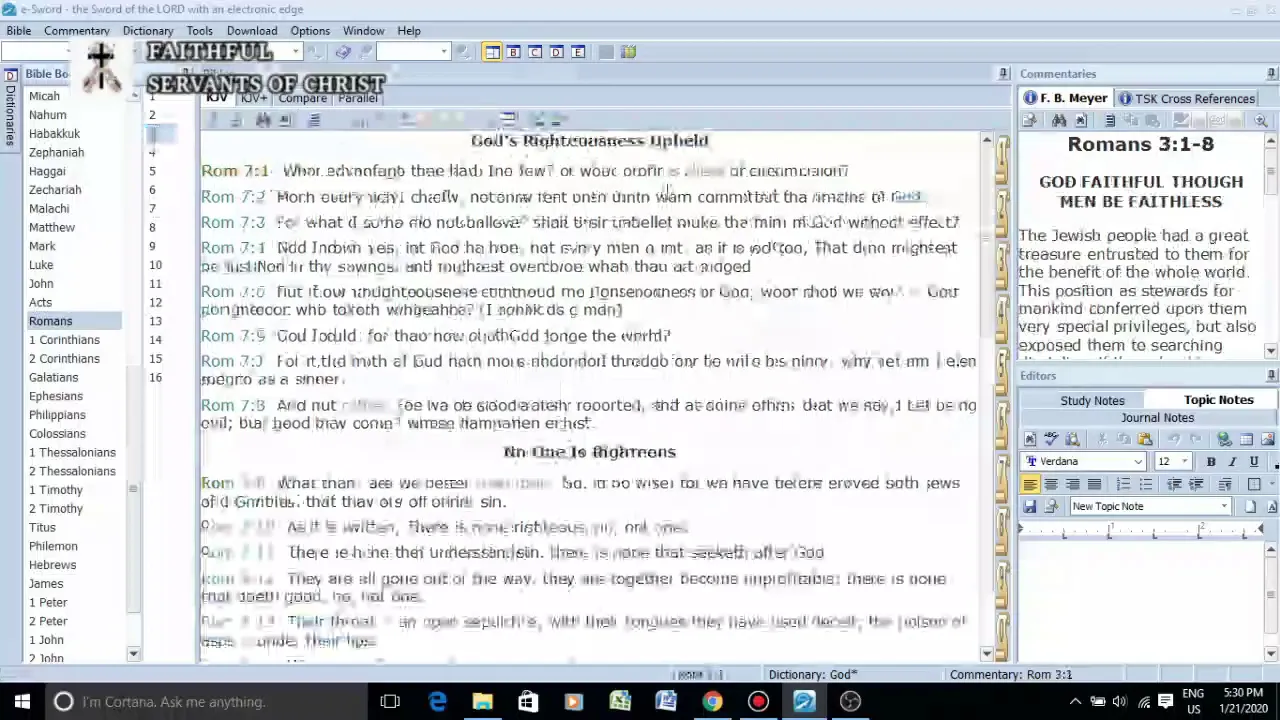Screen dimensions: 1280x720
Task: Copy selected text in the editor
Action: [x=1124, y=439]
